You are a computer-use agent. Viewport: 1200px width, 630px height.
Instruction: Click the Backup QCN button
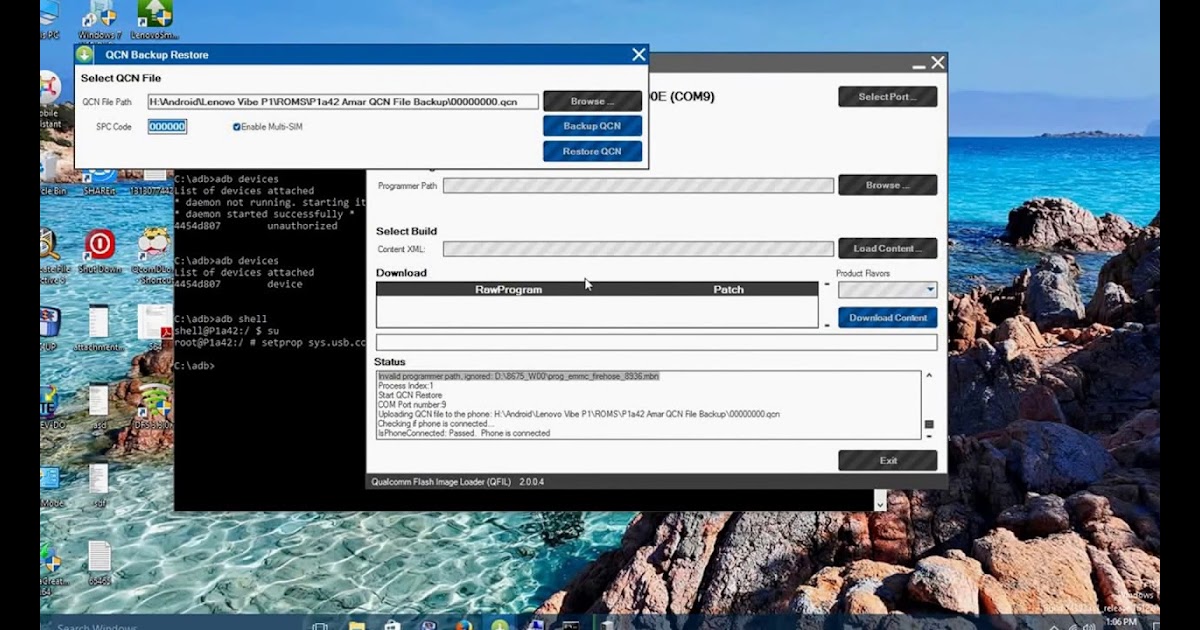tap(592, 126)
